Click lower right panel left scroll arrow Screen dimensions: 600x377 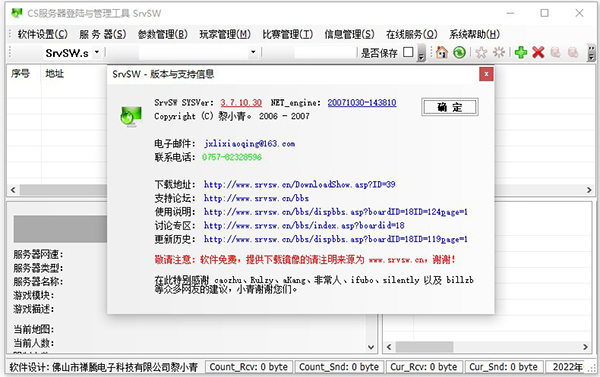(389, 347)
